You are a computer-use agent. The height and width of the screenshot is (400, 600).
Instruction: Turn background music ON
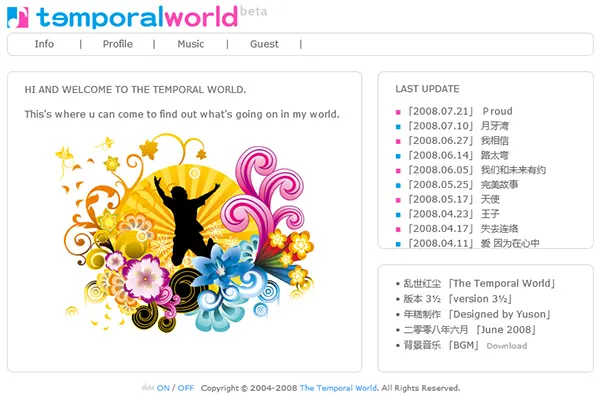click(163, 388)
